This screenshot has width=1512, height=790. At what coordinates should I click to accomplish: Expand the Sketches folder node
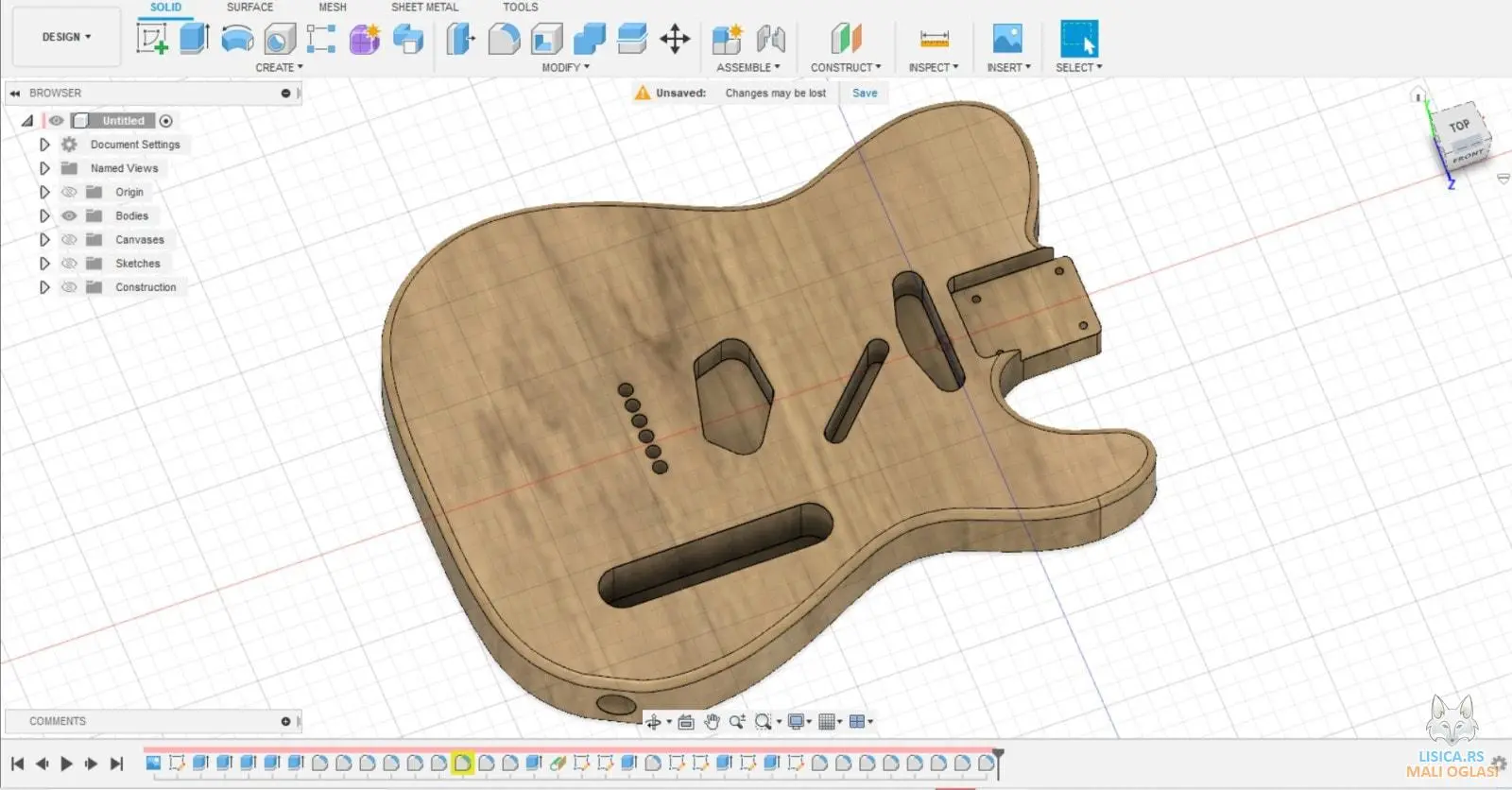44,264
